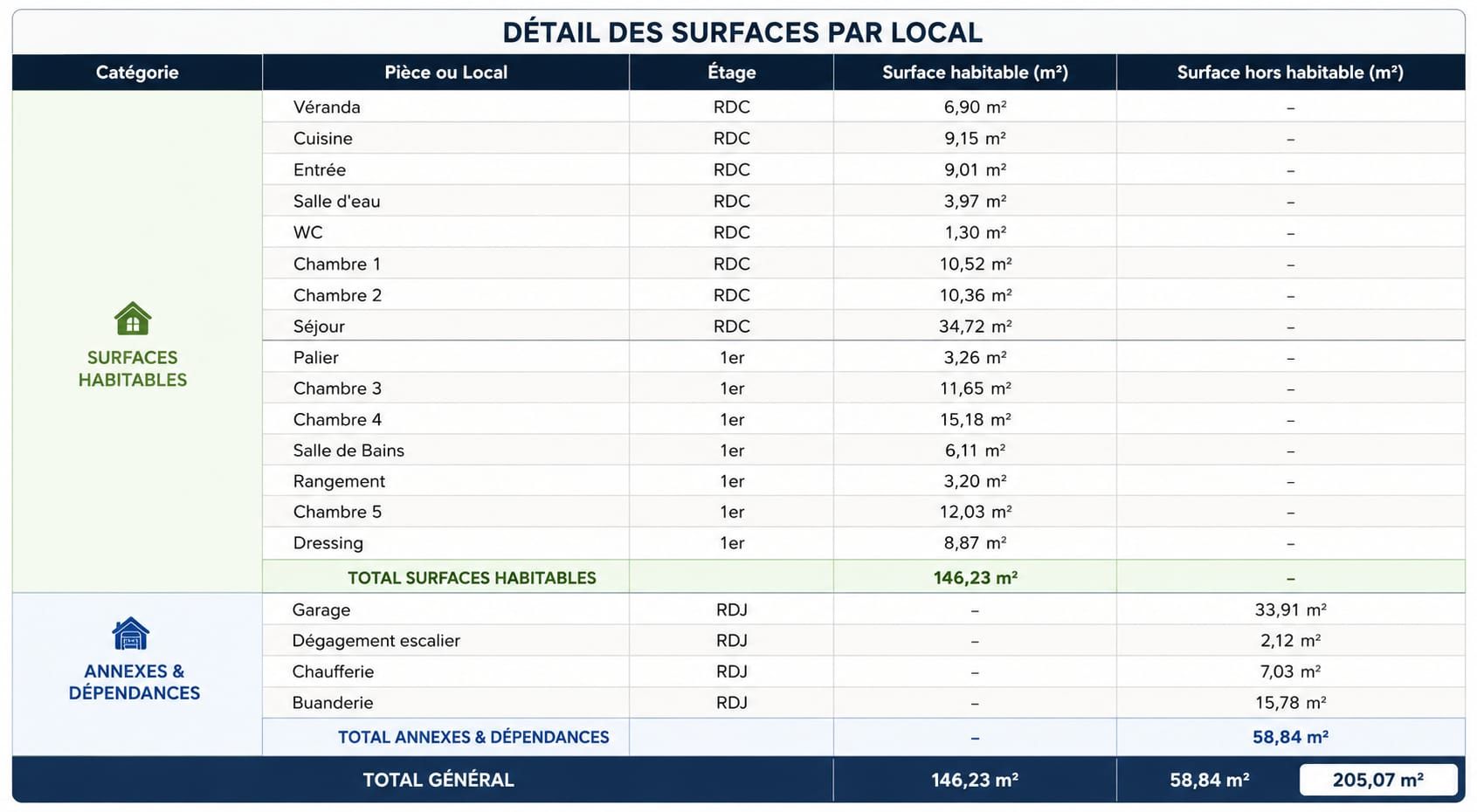The height and width of the screenshot is (812, 1477).
Task: Select the Chambre 5 value '12,03 m²'
Action: coord(976,512)
